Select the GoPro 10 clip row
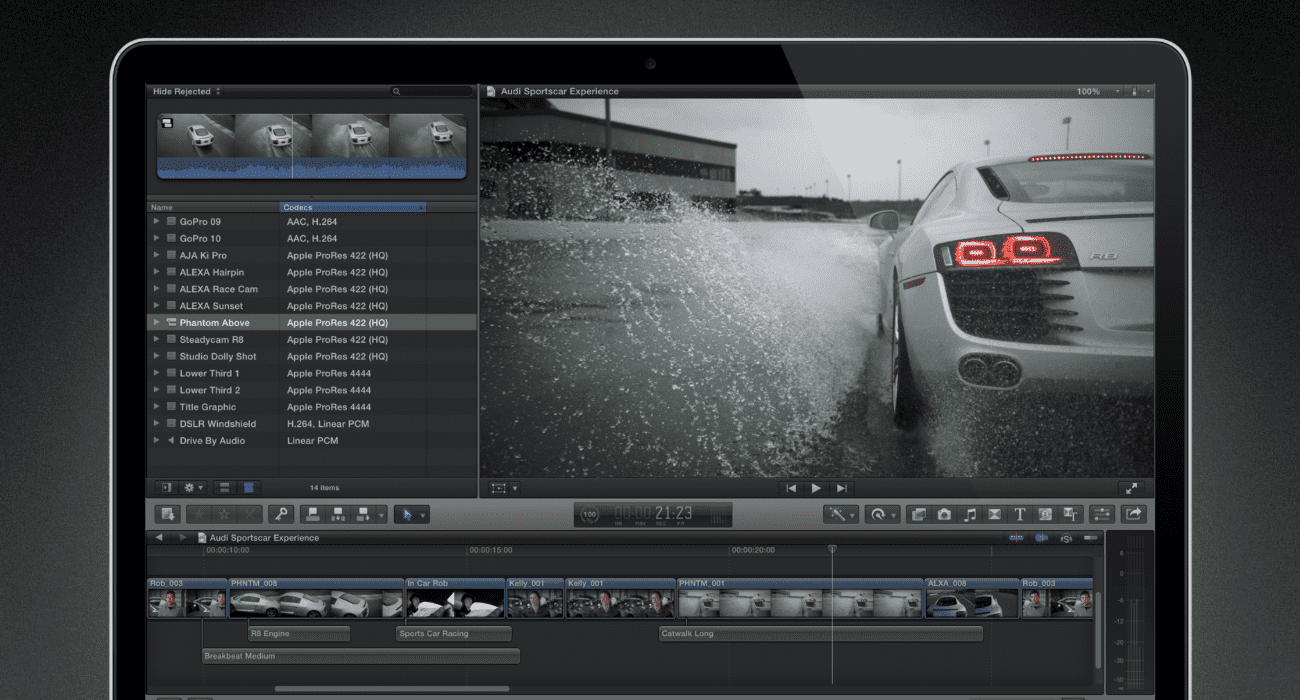Viewport: 1300px width, 700px height. (x=312, y=238)
